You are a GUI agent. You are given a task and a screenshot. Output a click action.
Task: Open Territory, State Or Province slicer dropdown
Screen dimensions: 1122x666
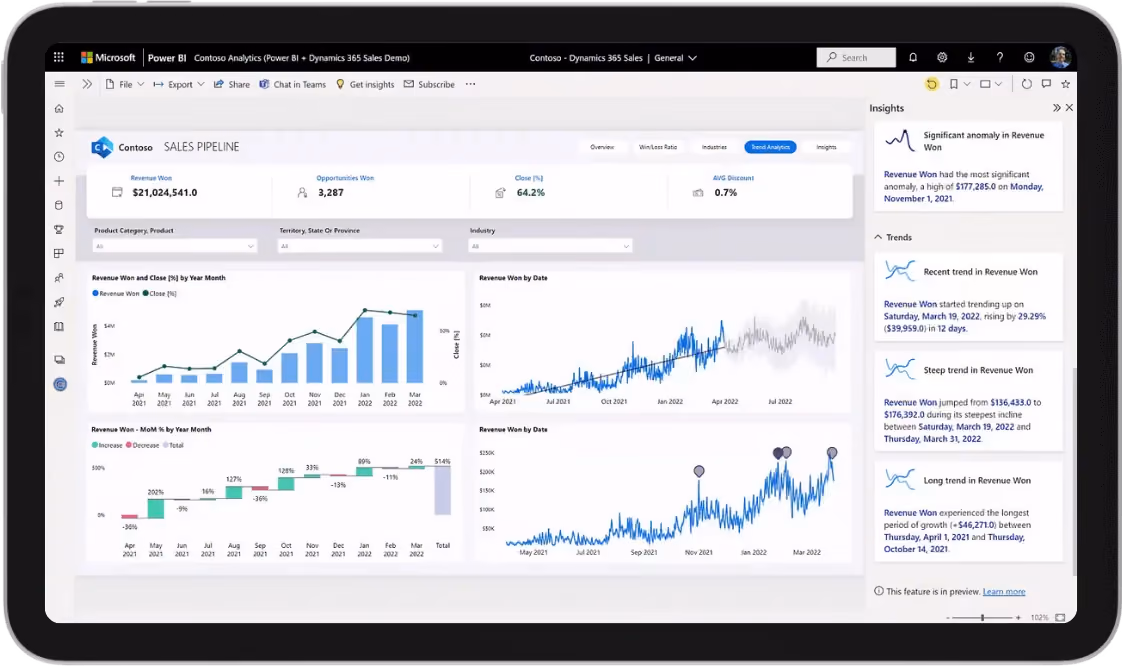360,246
